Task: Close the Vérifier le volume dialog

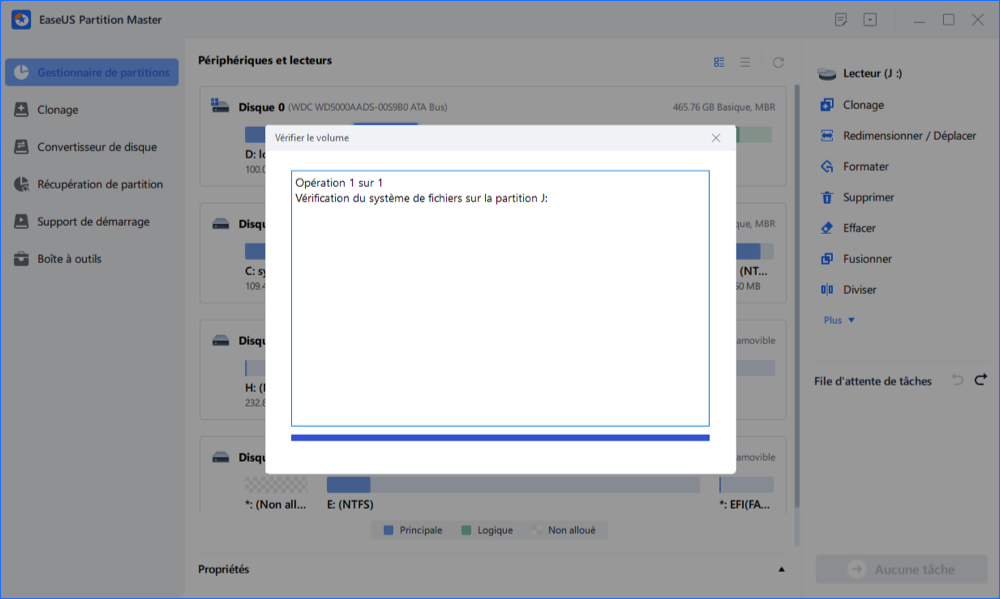Action: [716, 138]
